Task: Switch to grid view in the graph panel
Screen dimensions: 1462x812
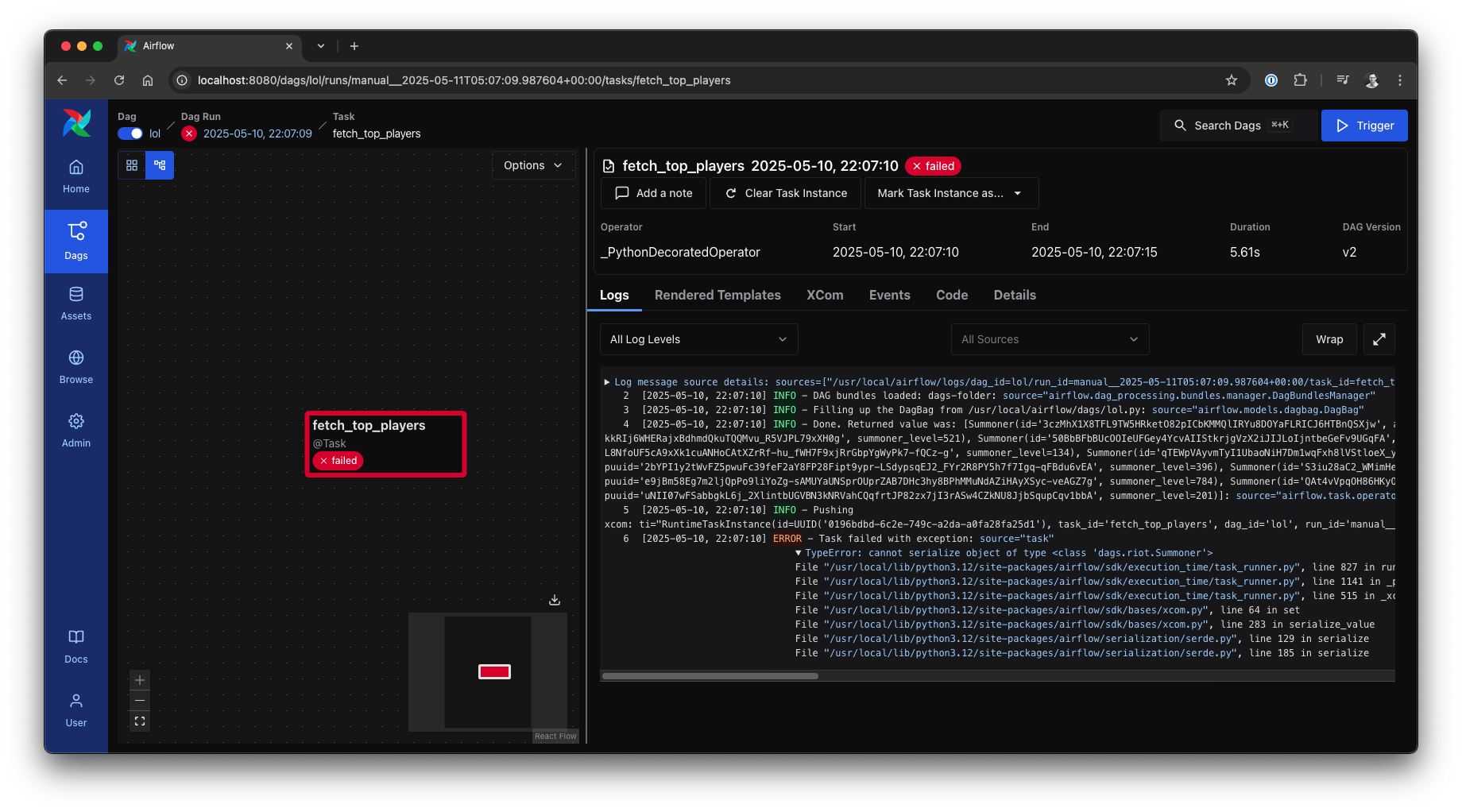Action: [132, 165]
